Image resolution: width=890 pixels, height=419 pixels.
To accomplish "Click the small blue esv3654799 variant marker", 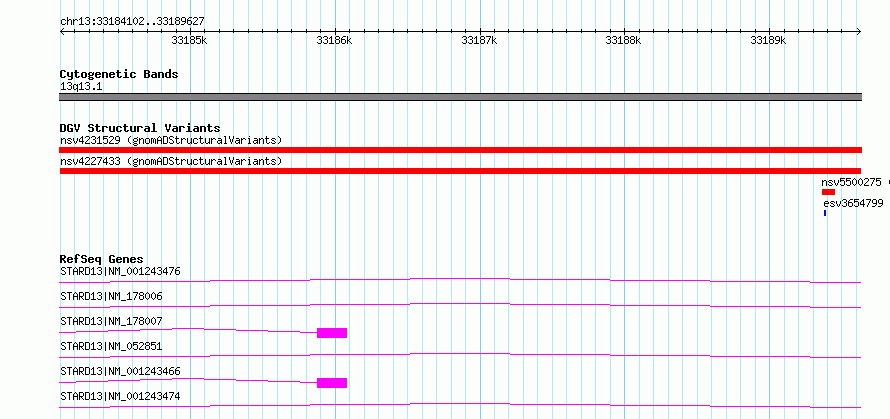I will (x=825, y=213).
